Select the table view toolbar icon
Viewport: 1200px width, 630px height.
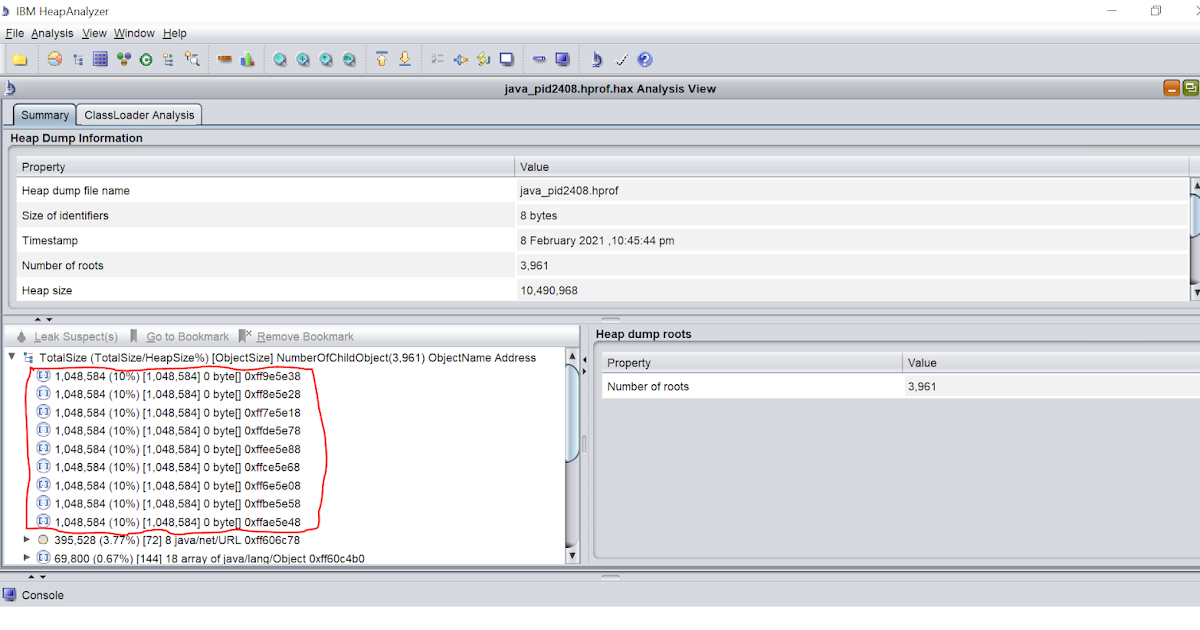point(100,59)
